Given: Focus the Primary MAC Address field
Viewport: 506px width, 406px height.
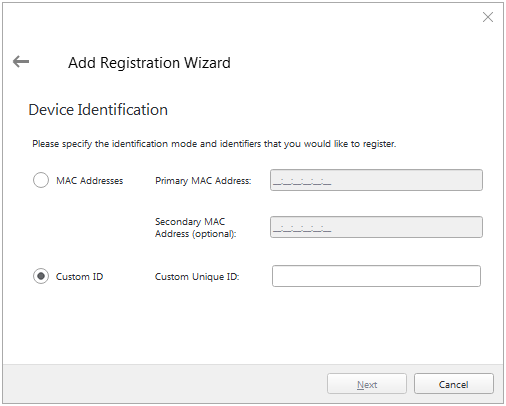Looking at the screenshot, I should 376,180.
